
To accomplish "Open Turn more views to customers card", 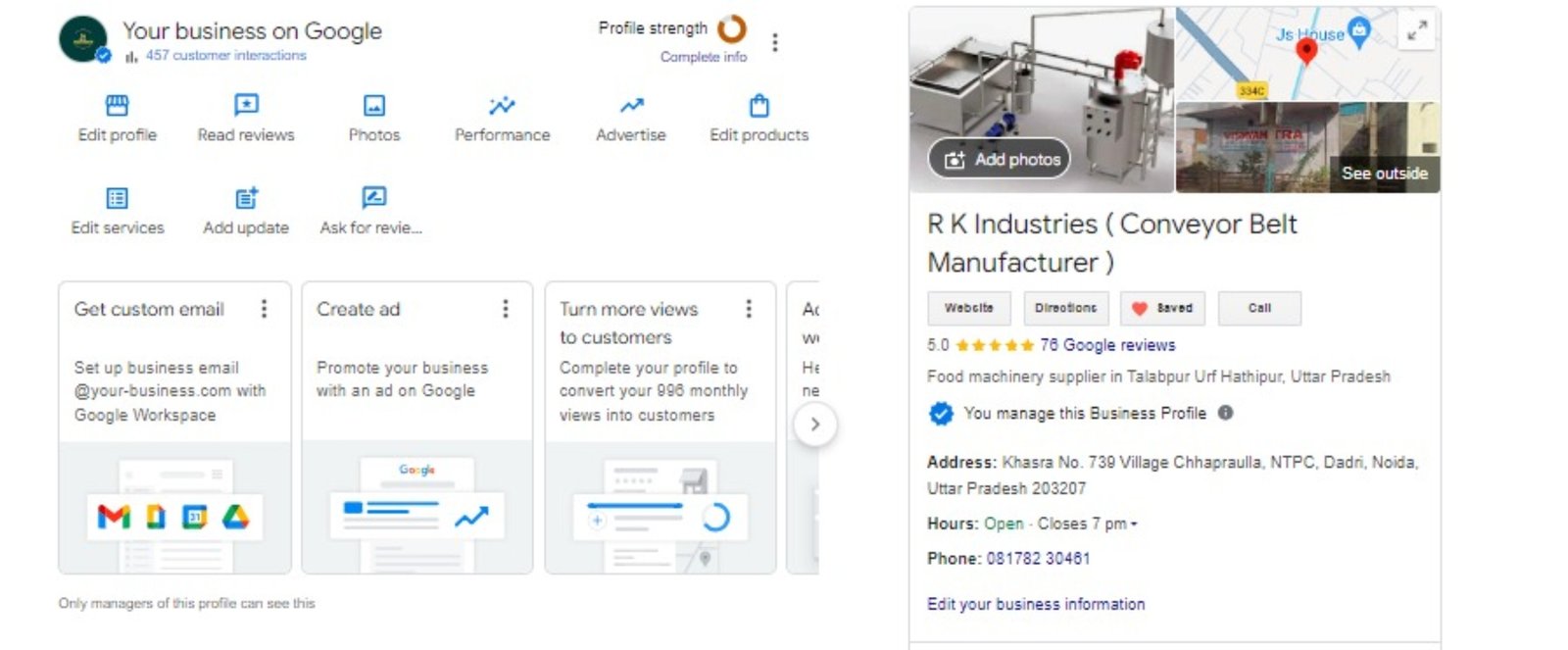I will tap(661, 427).
